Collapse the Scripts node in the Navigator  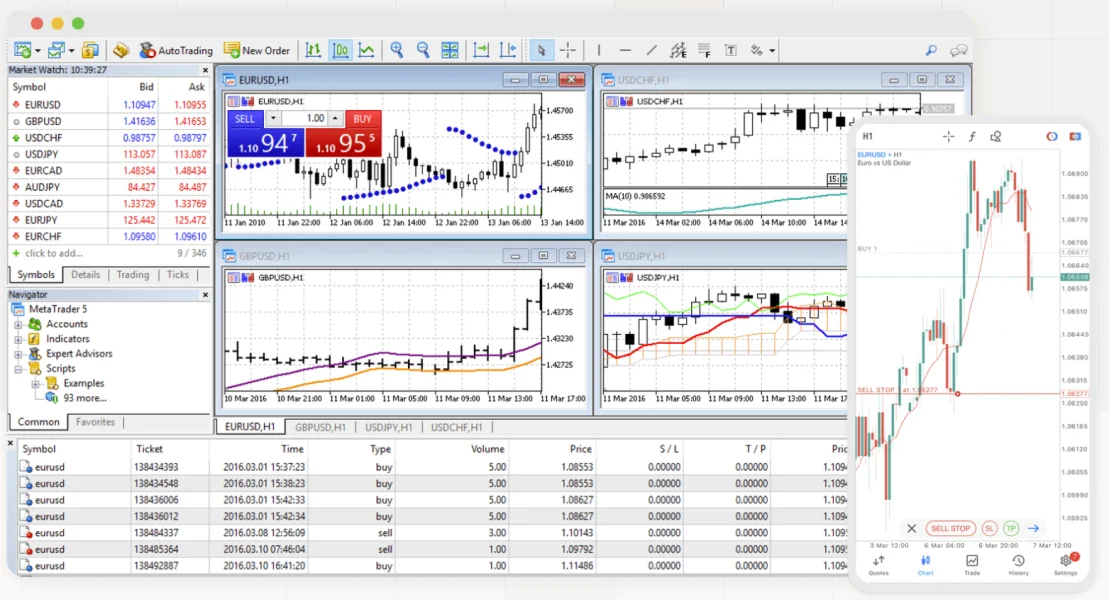18,369
